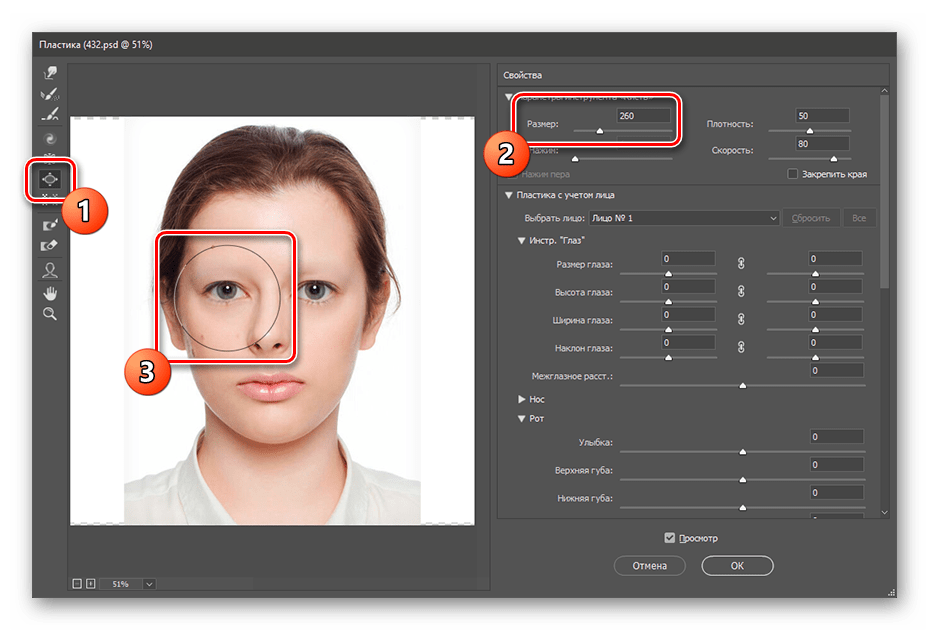Click the Межглазное расст. slider
This screenshot has width=929, height=630.
pos(742,385)
